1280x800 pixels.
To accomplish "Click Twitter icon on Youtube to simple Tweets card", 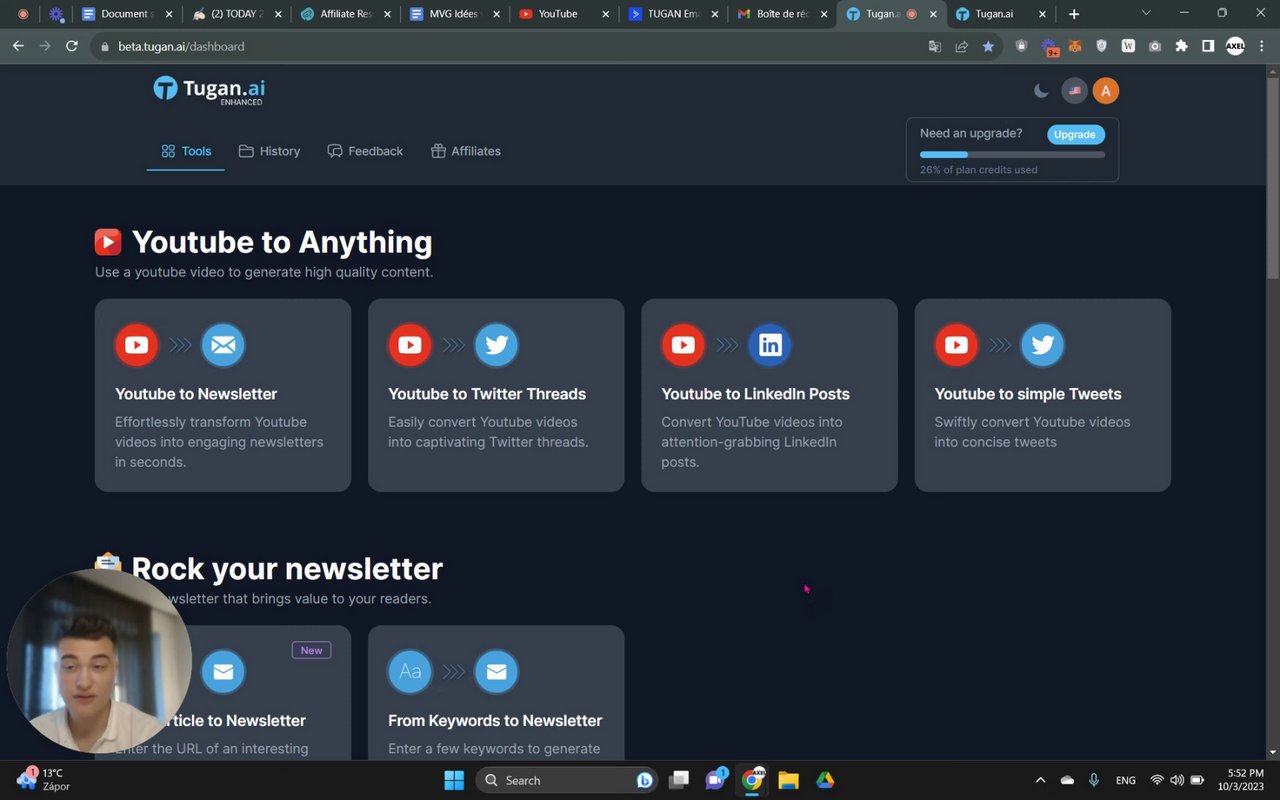I will tap(1043, 345).
